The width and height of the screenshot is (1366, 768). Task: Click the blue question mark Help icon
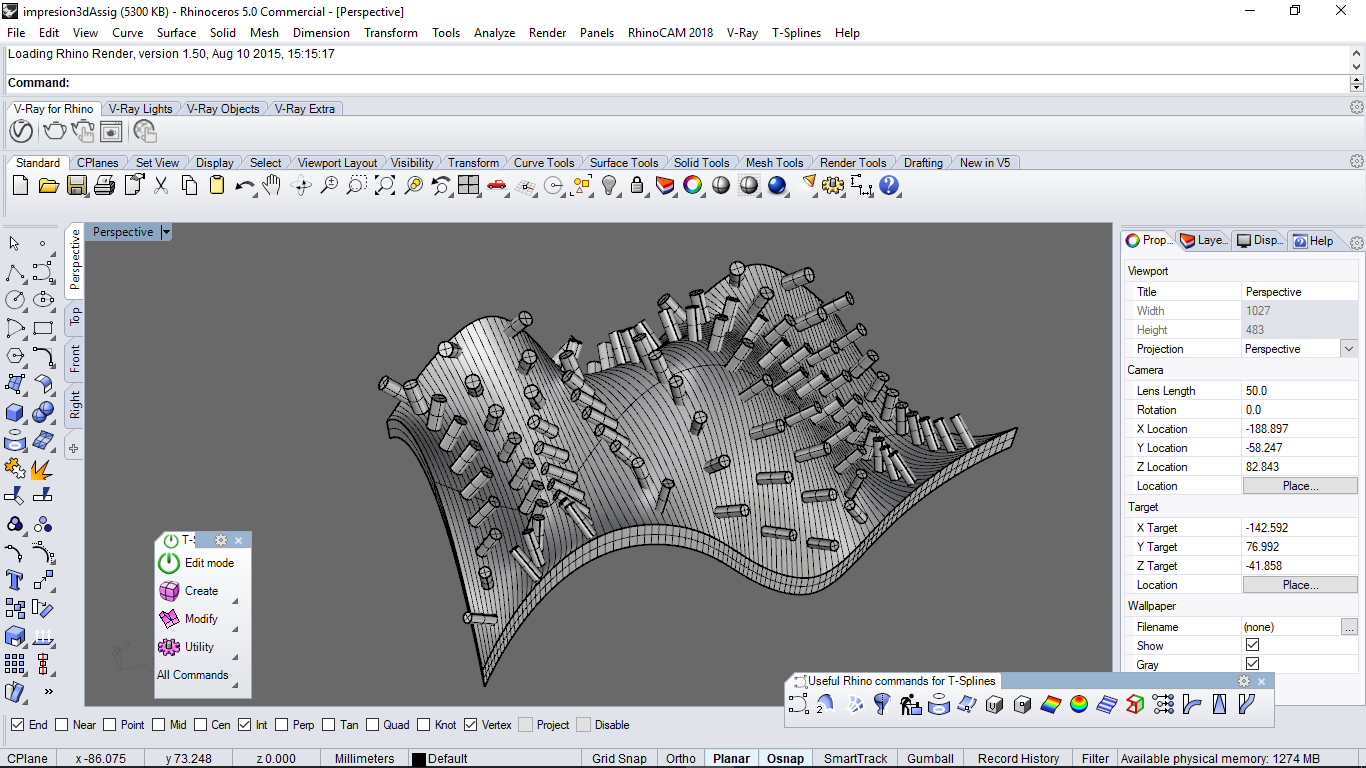click(x=889, y=185)
